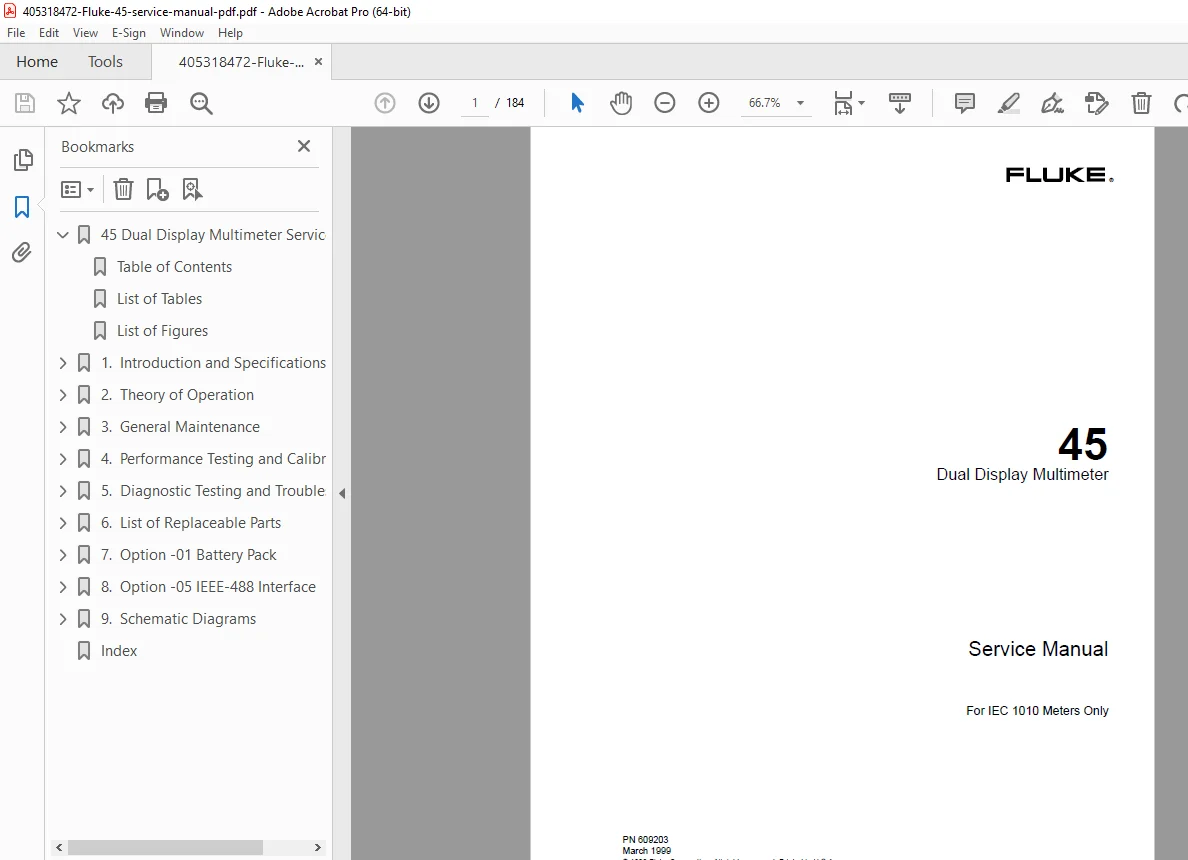Image resolution: width=1188 pixels, height=860 pixels.
Task: Open the File menu
Action: [16, 33]
